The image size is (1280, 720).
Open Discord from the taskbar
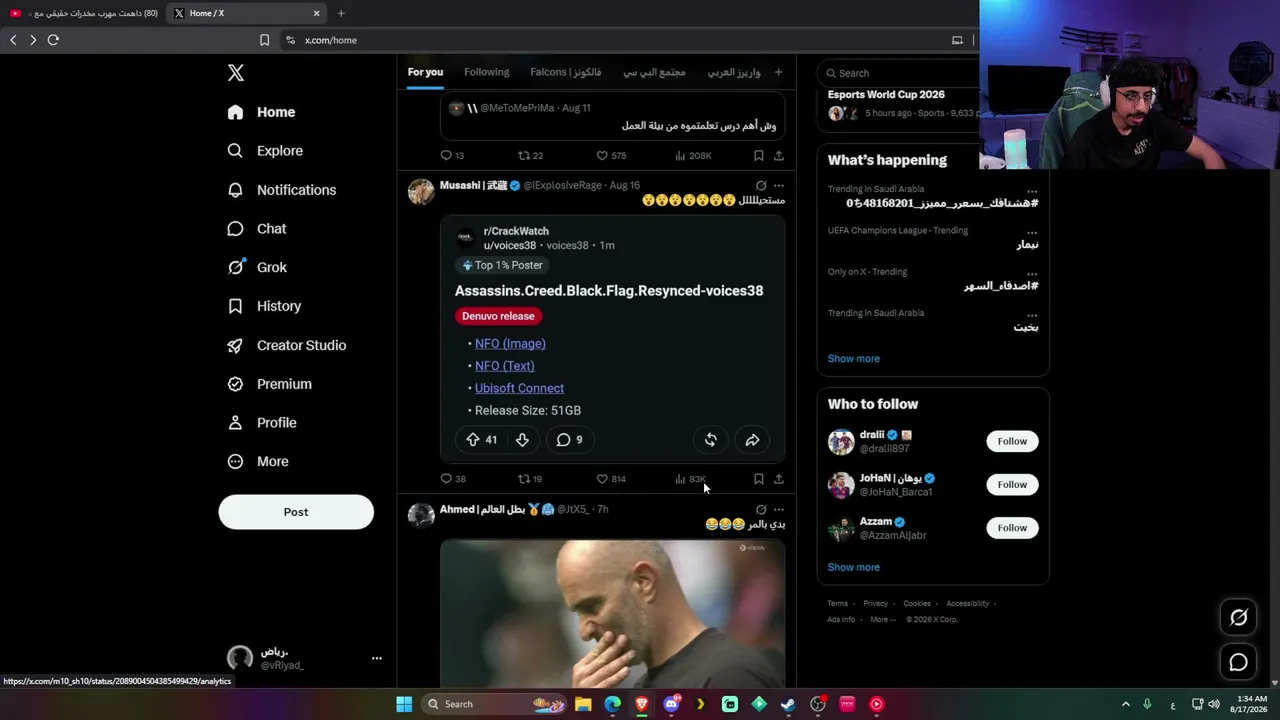click(x=671, y=704)
